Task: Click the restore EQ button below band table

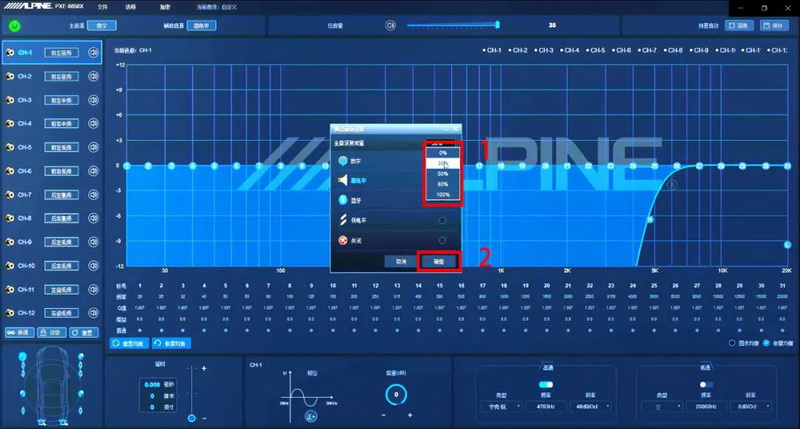Action: pos(172,343)
